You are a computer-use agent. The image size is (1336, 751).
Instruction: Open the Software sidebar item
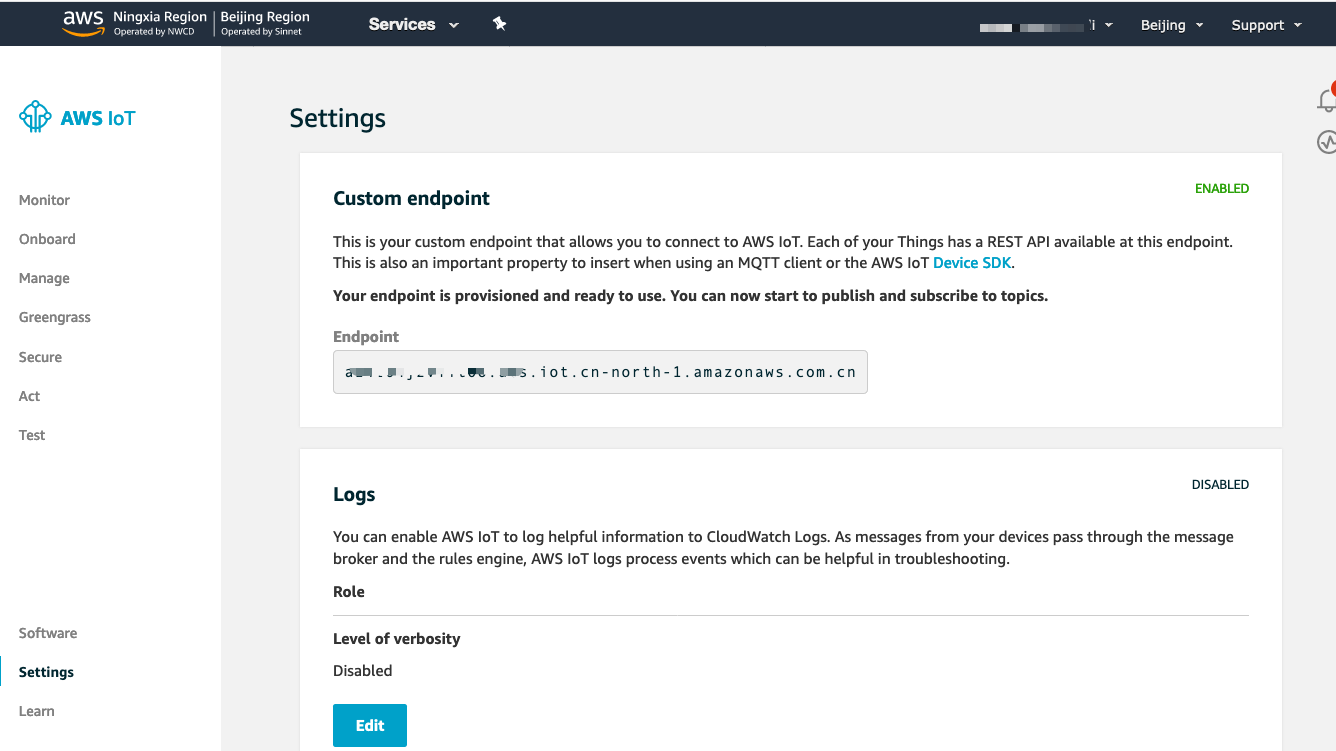[48, 633]
